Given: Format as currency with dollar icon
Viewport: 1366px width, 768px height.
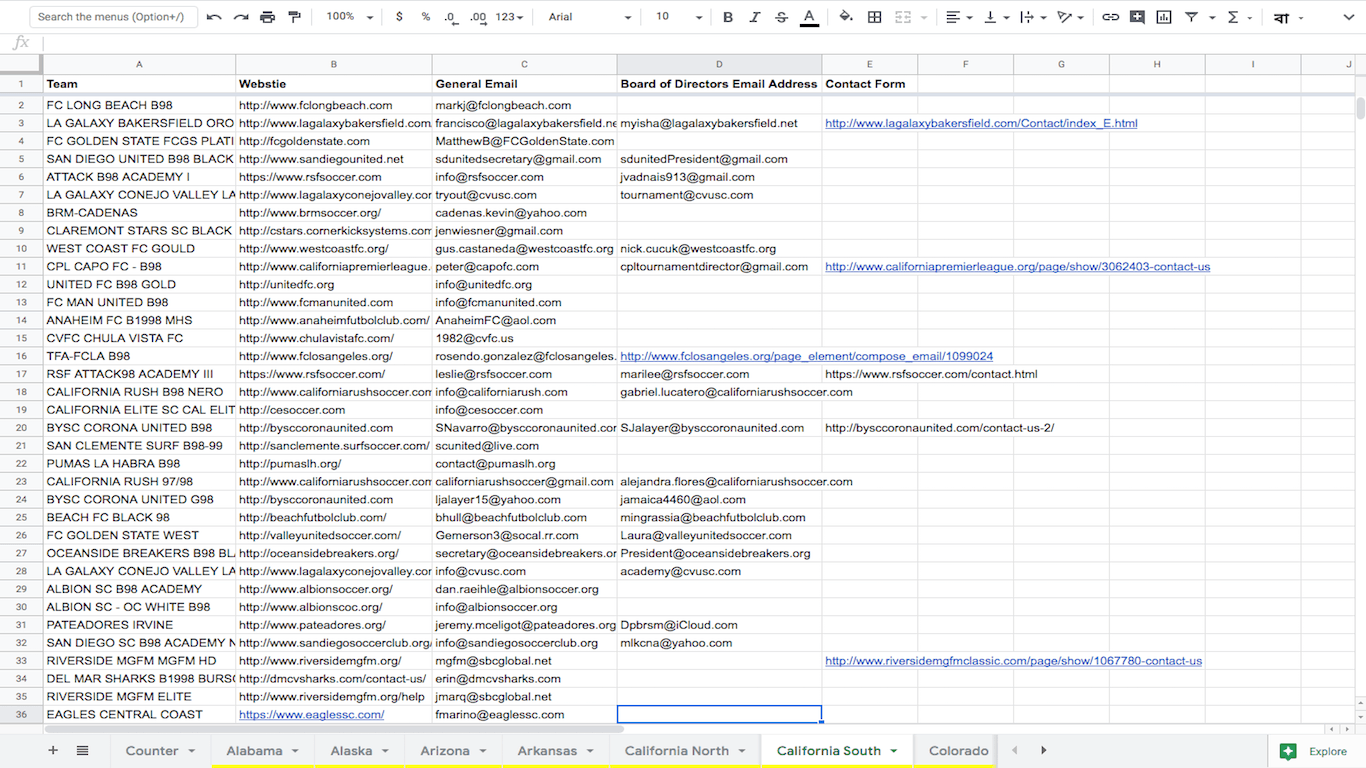Looking at the screenshot, I should 400,17.
